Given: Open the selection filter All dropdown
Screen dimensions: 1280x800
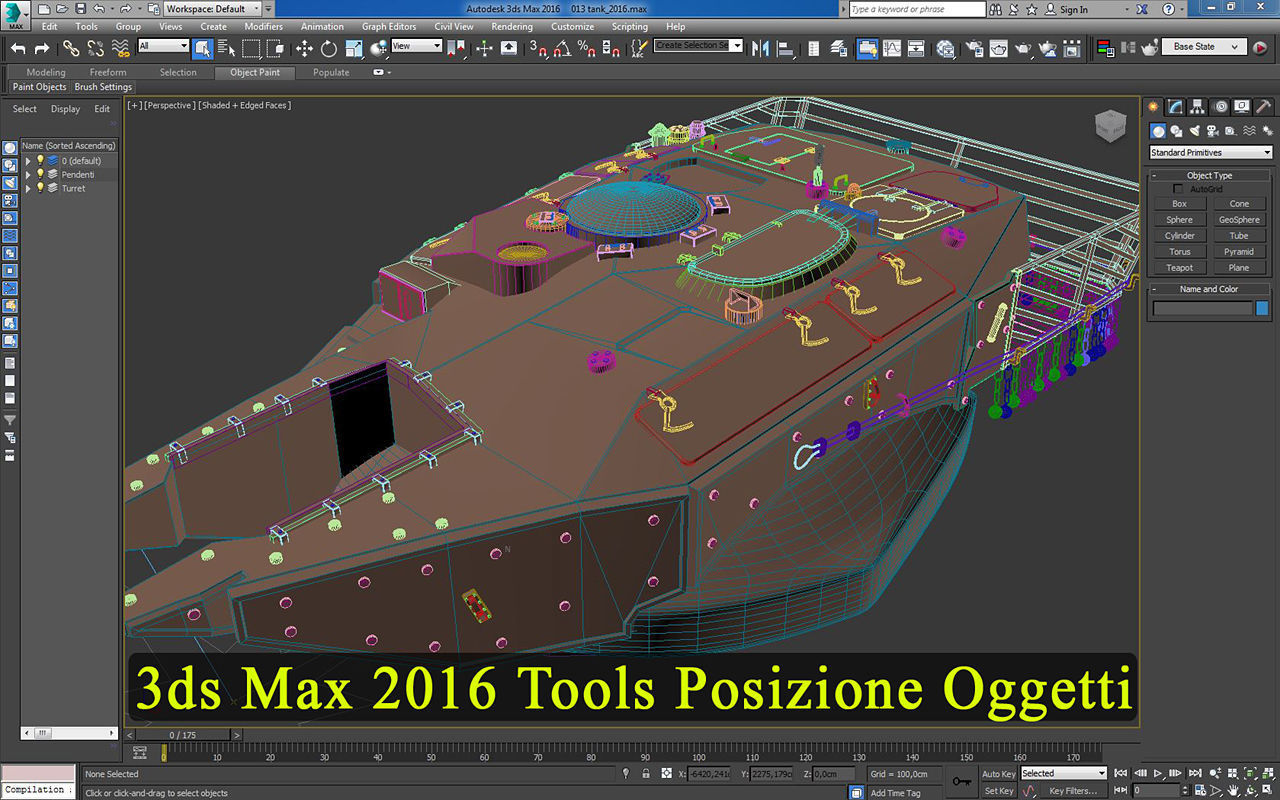Looking at the screenshot, I should 163,46.
